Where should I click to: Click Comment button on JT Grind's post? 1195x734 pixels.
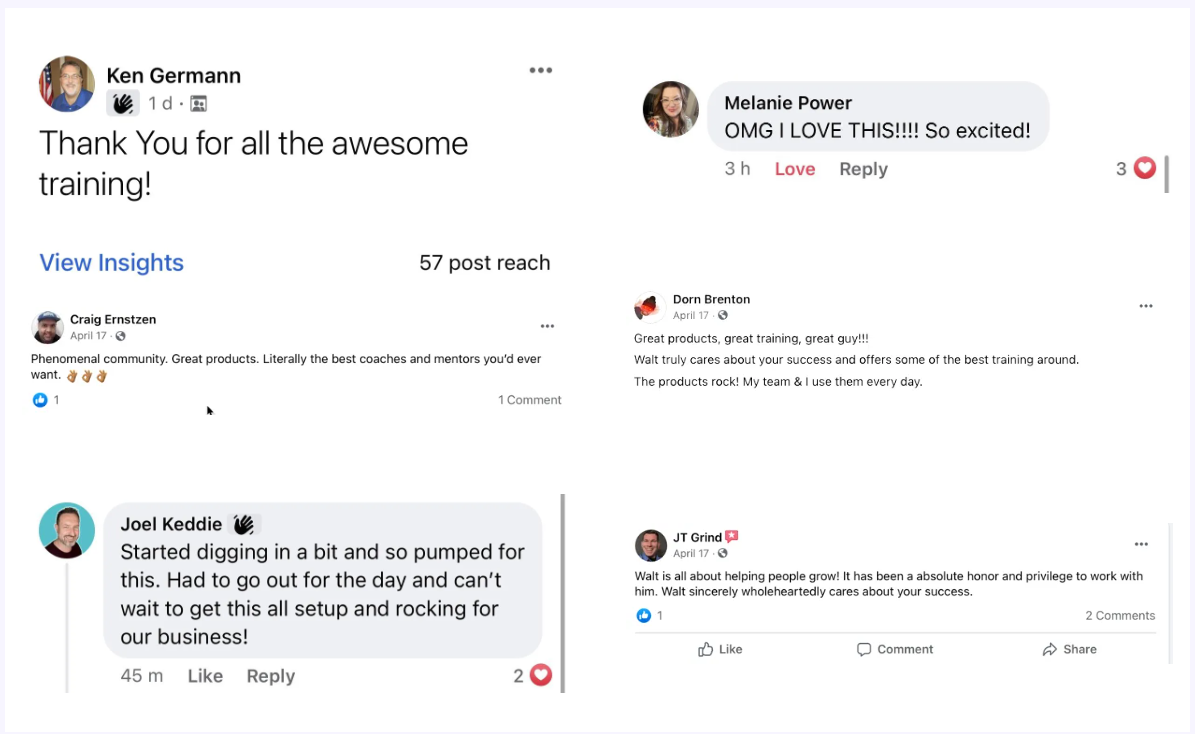point(894,649)
